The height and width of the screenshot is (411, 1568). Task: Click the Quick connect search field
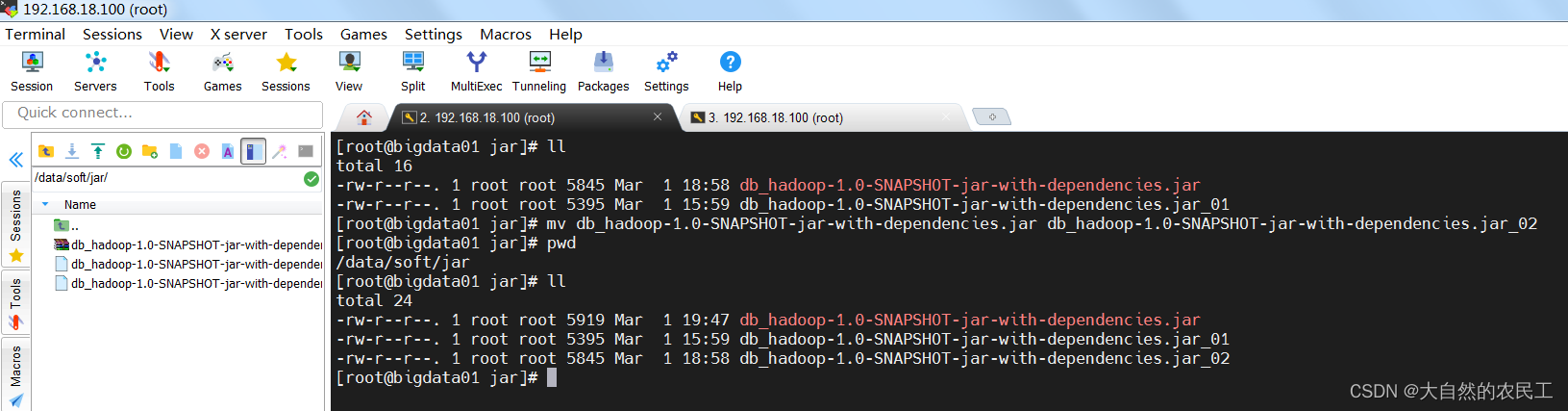coord(162,114)
